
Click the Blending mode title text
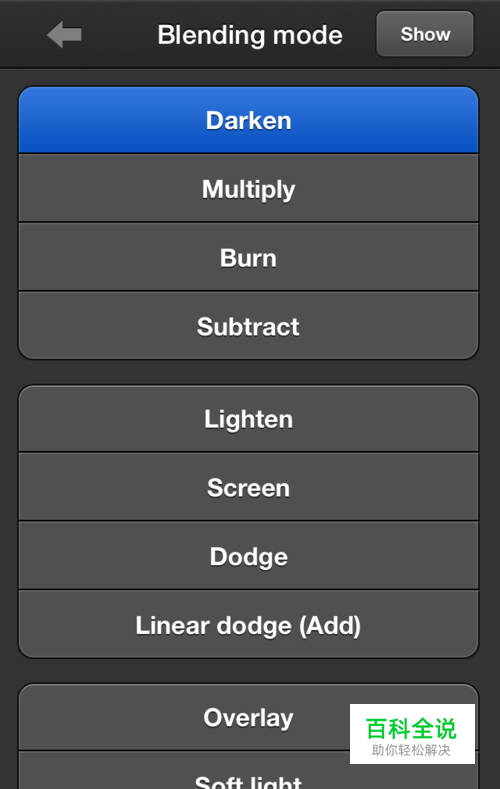point(250,35)
